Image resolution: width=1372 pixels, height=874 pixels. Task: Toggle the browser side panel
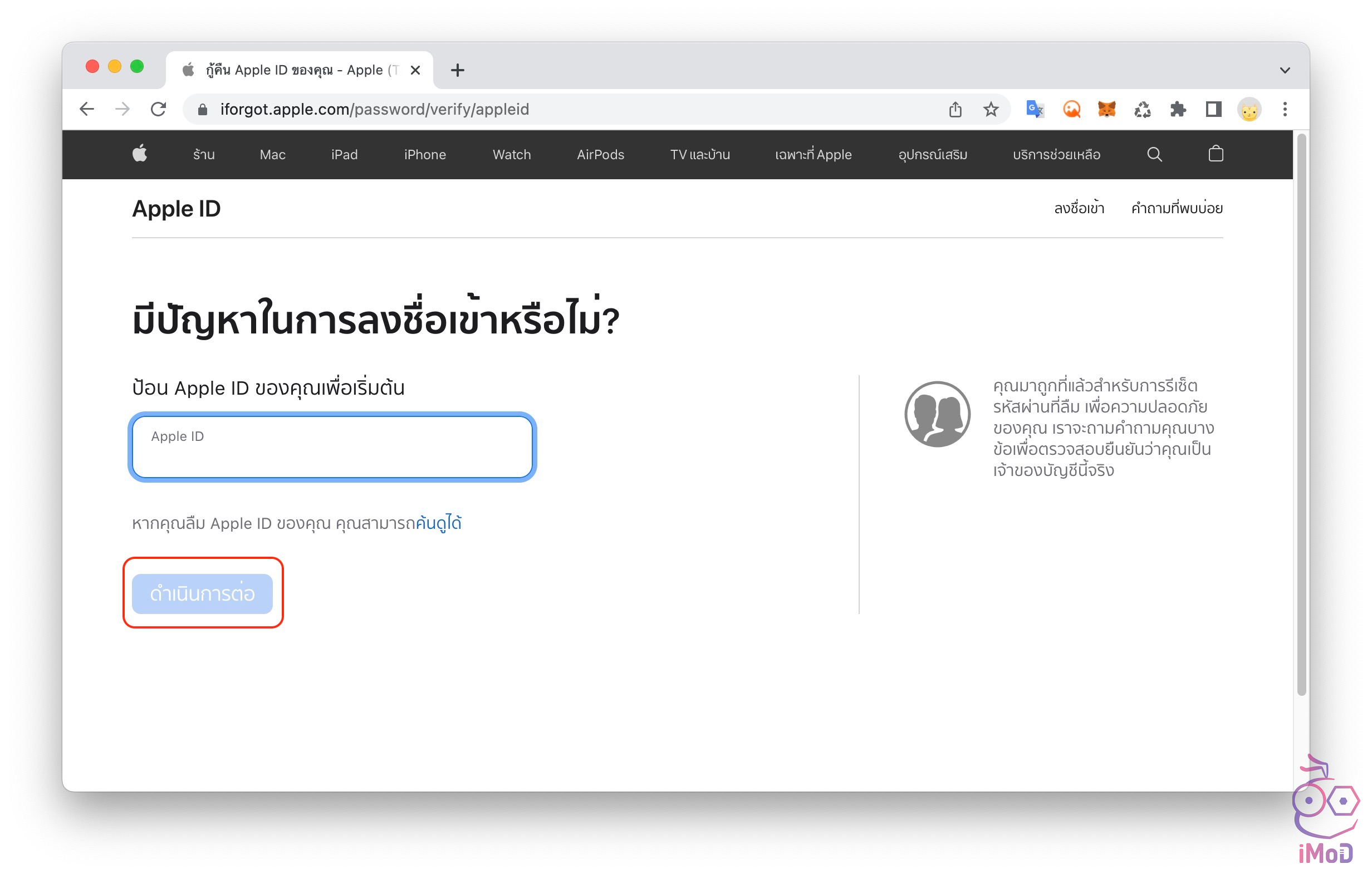[1213, 109]
